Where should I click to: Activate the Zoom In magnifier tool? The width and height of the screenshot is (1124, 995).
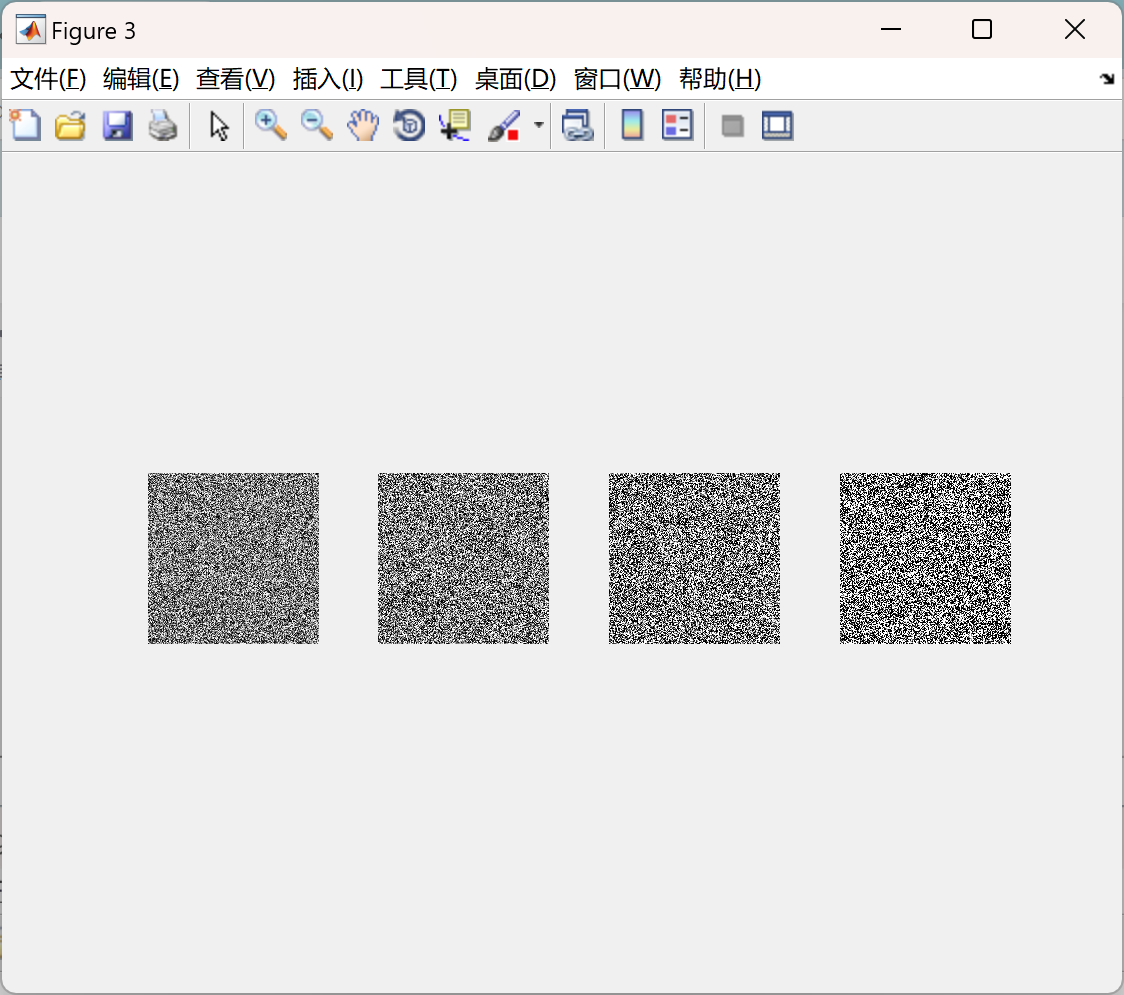(270, 125)
